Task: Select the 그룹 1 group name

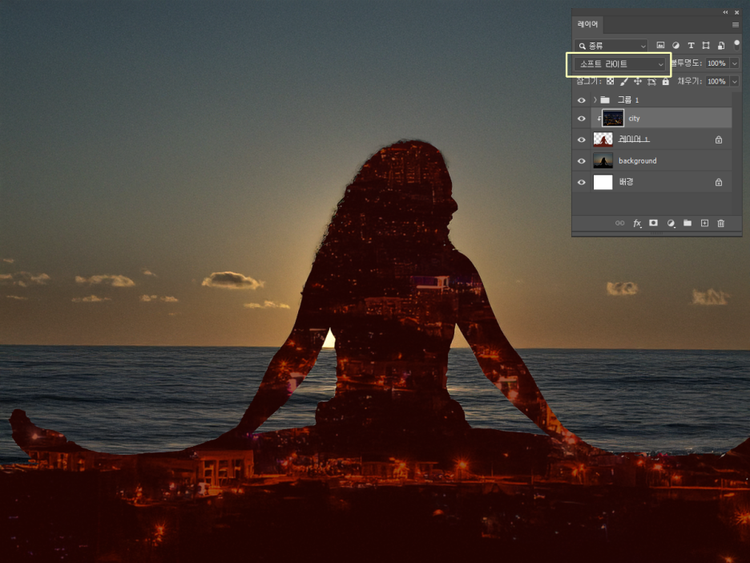Action: tap(628, 100)
